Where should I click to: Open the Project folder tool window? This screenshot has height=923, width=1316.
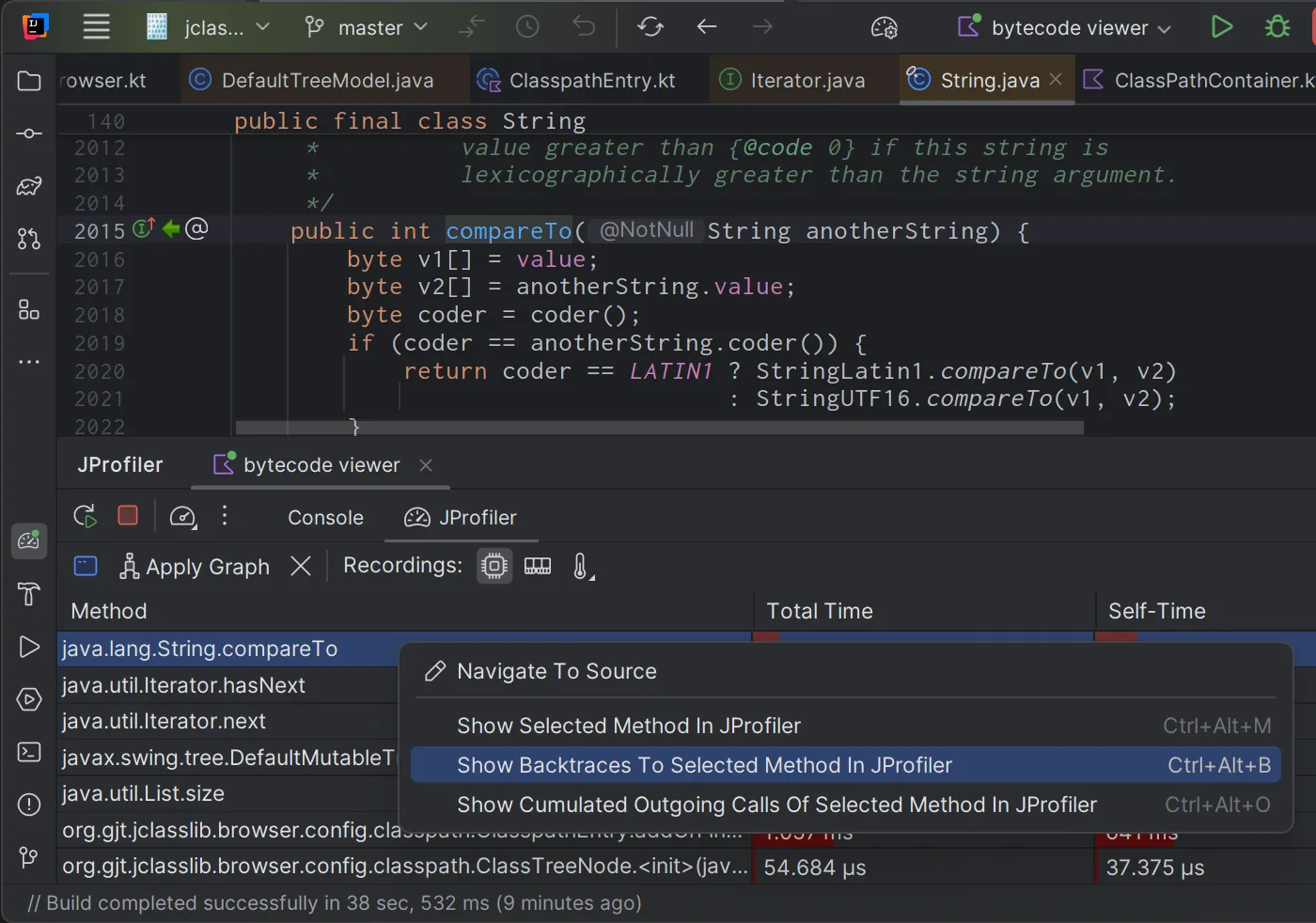tap(29, 81)
